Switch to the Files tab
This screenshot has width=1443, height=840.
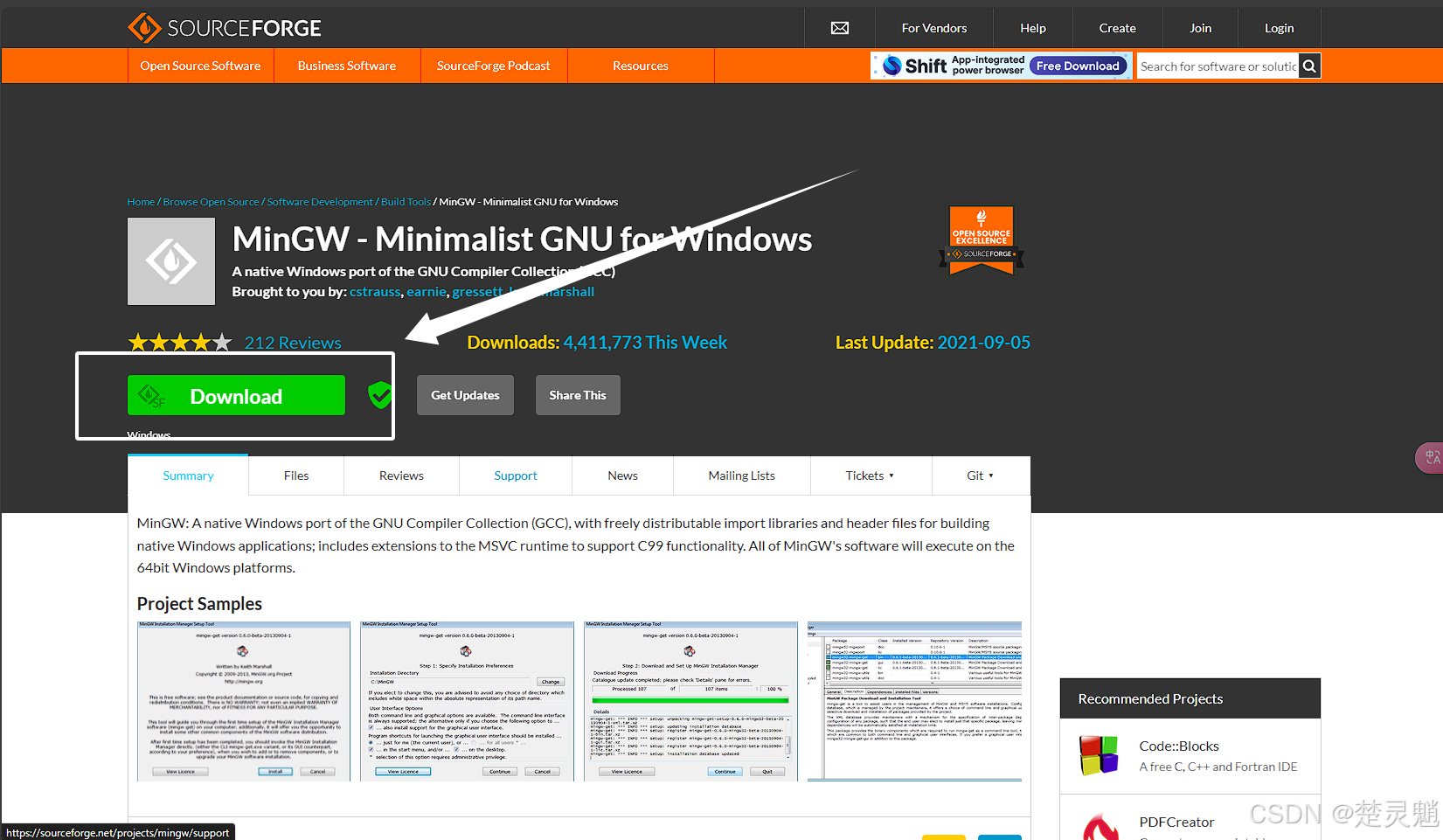coord(296,476)
